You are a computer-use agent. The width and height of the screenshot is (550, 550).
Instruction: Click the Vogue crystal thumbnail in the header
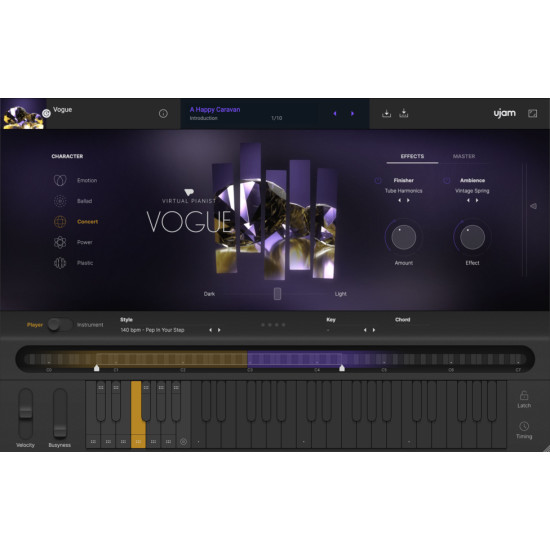(23, 114)
